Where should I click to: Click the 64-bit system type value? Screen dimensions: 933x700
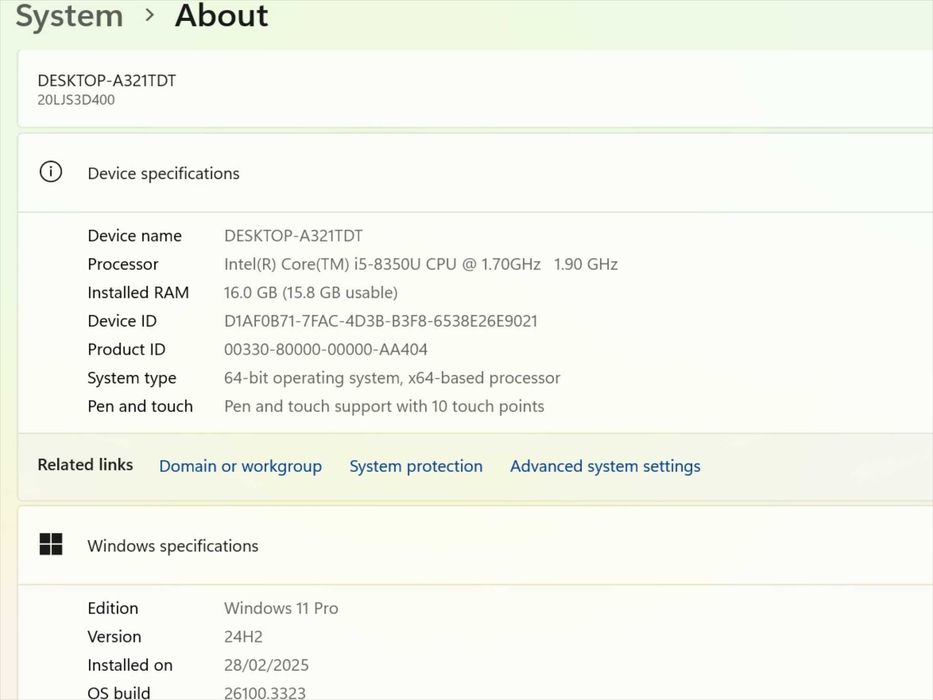[x=392, y=378]
